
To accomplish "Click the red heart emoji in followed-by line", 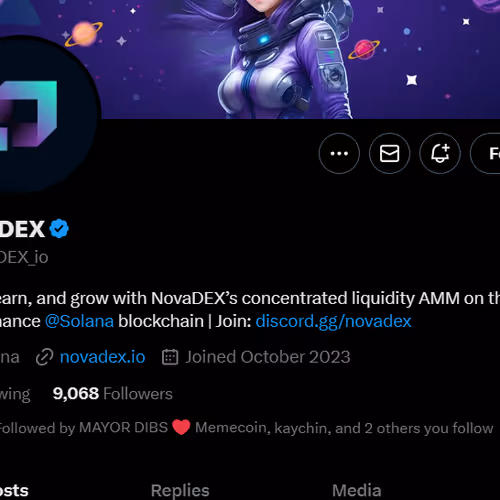I will click(x=181, y=427).
